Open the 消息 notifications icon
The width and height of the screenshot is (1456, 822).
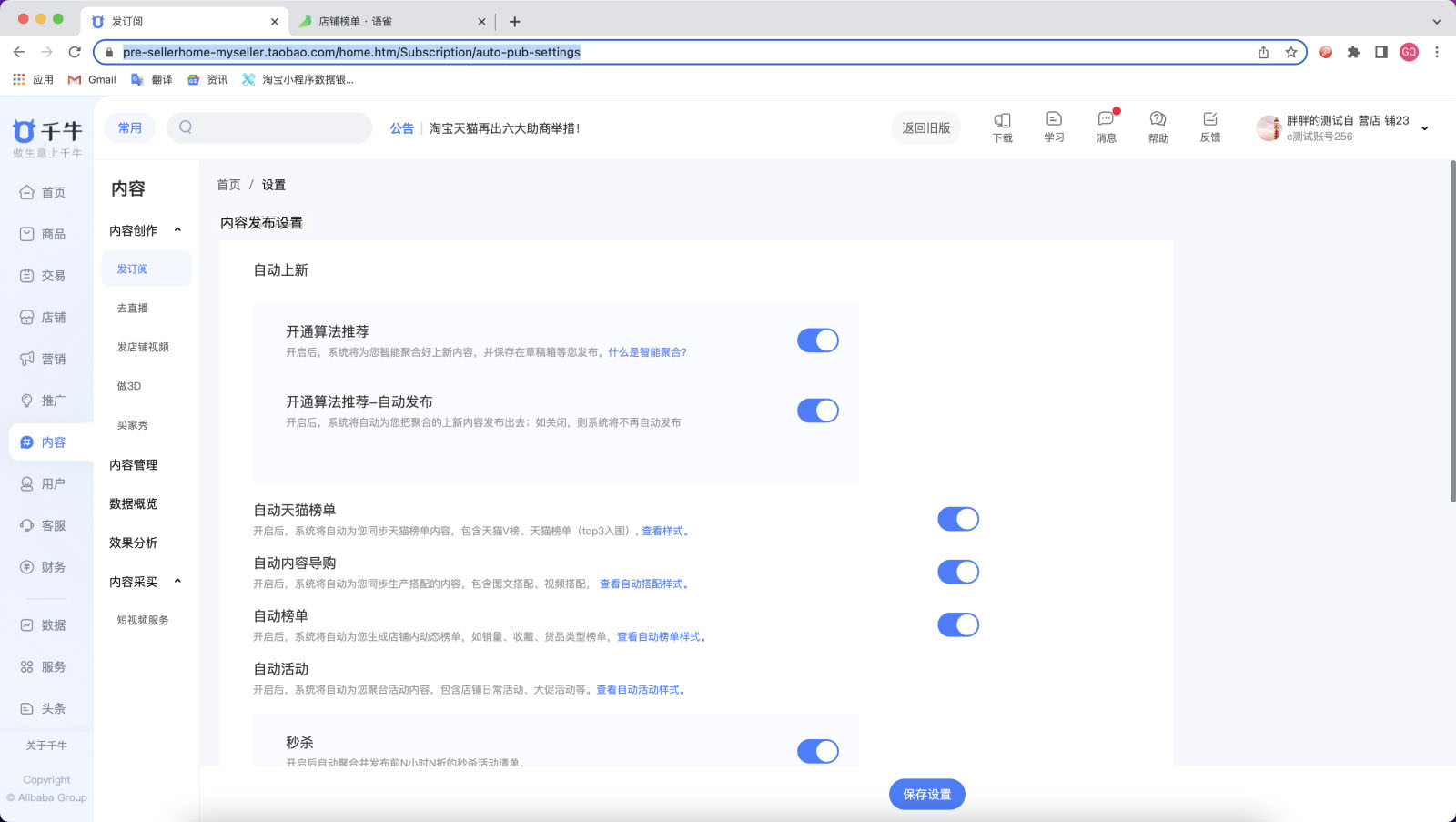1106,127
